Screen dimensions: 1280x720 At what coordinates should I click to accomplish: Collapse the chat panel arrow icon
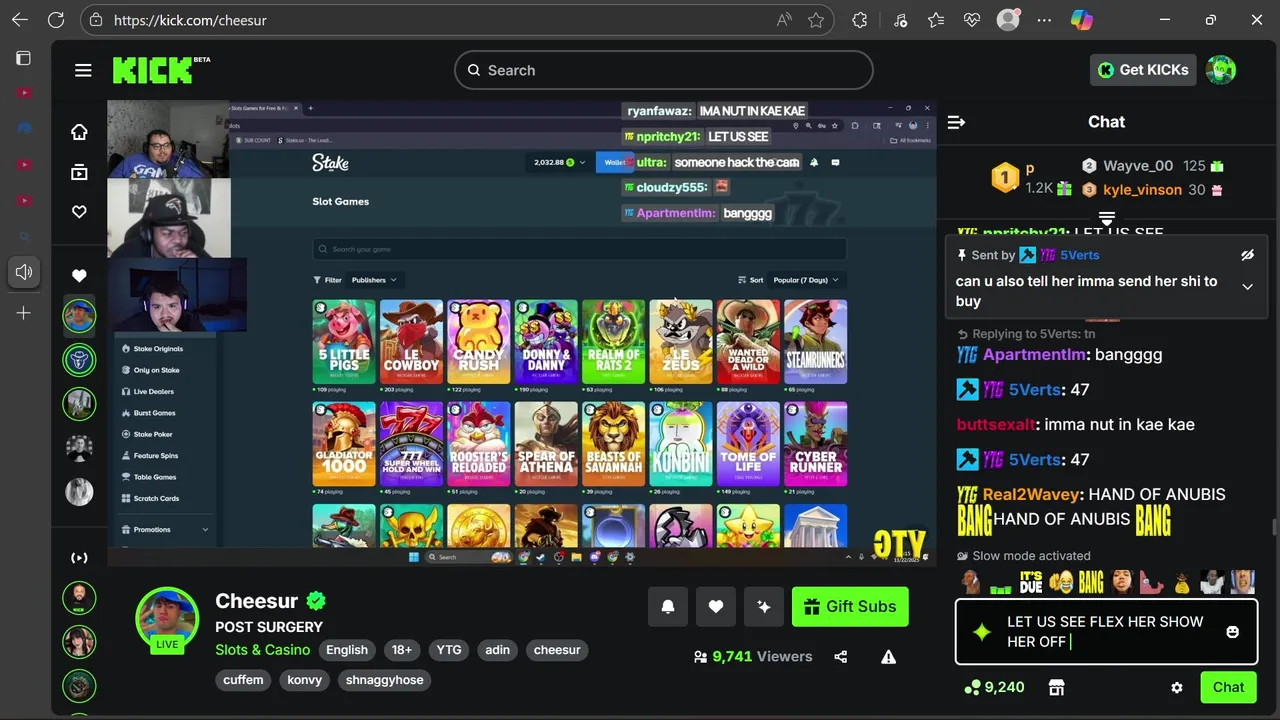[956, 122]
